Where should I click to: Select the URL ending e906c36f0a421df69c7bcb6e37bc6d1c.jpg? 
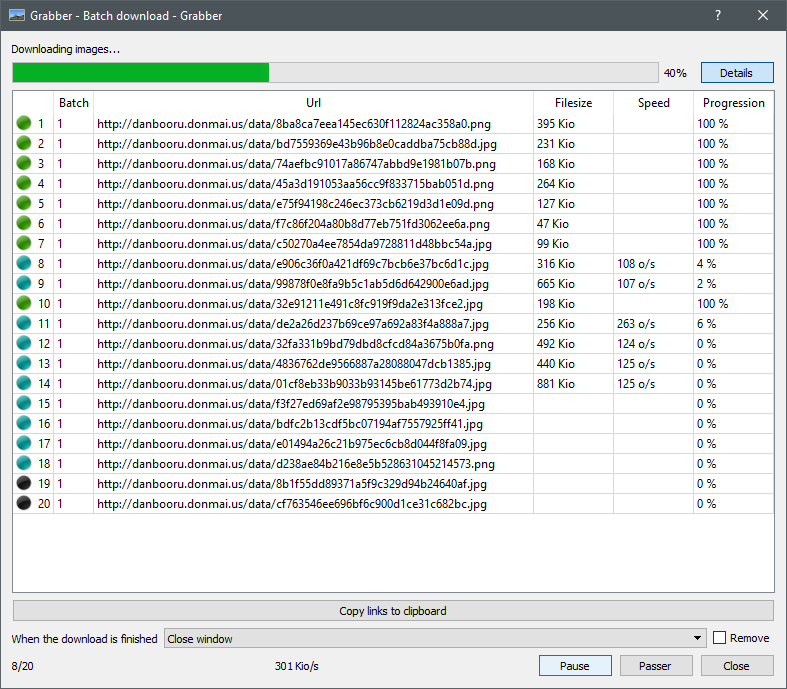[293, 263]
